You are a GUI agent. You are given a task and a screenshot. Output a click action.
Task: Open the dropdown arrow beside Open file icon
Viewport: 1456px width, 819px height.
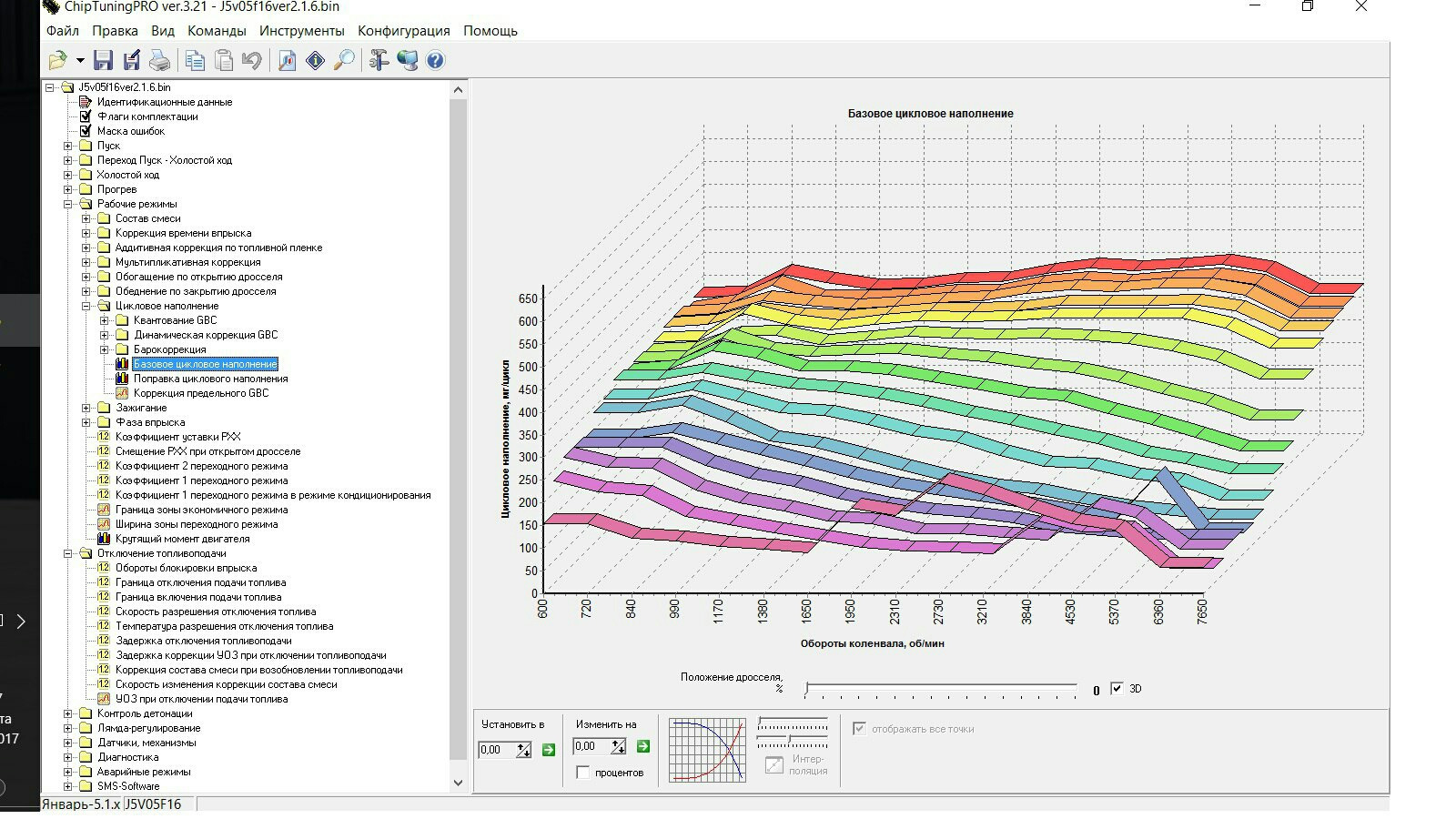tap(80, 61)
